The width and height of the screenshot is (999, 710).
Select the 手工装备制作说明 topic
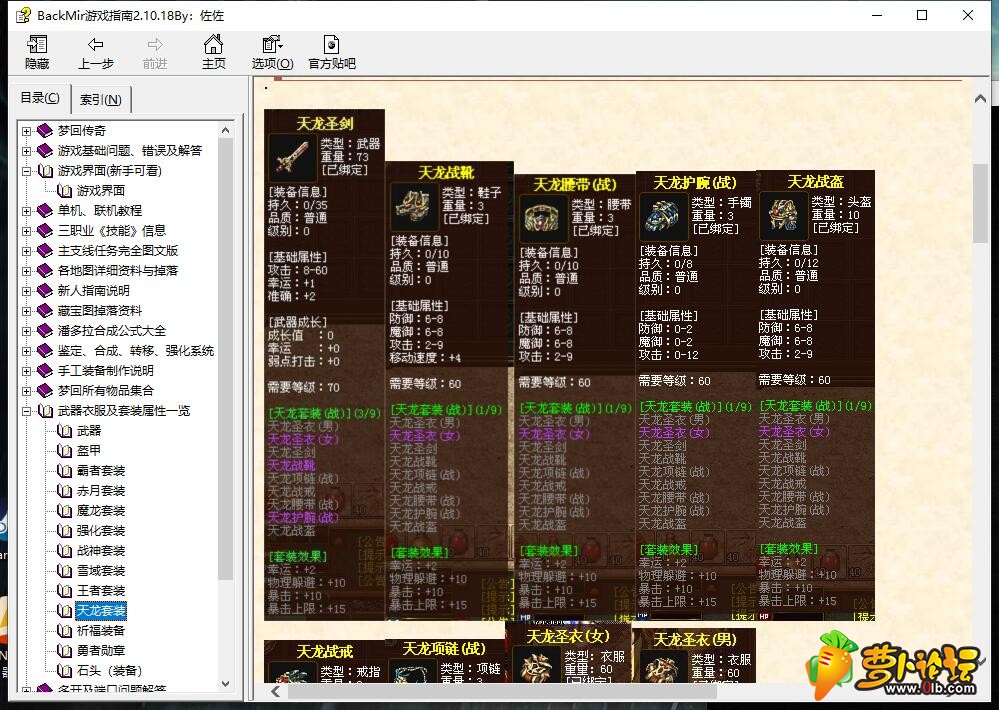pyautogui.click(x=105, y=370)
